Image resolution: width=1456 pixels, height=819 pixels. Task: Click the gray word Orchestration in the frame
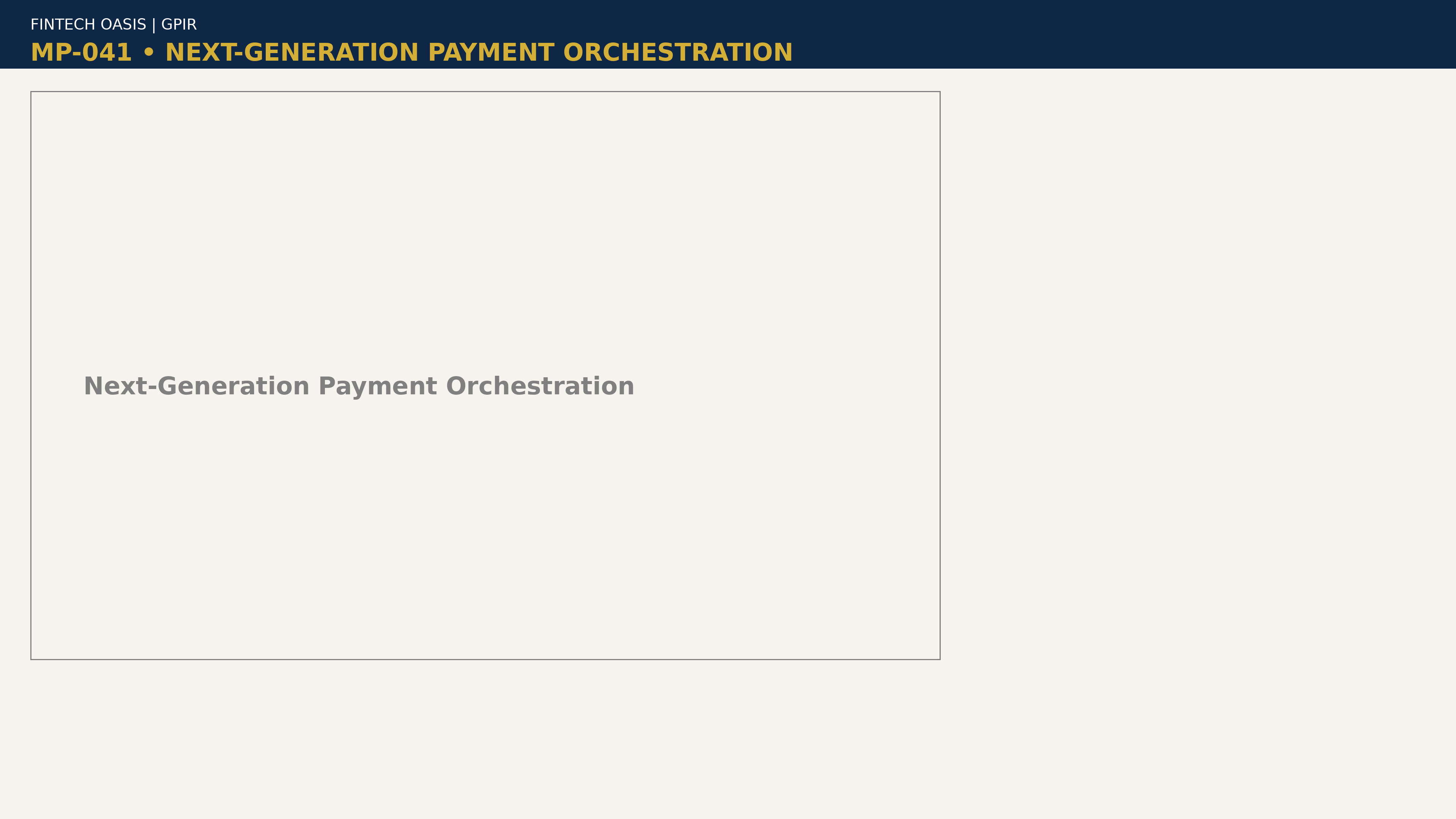pyautogui.click(x=540, y=387)
